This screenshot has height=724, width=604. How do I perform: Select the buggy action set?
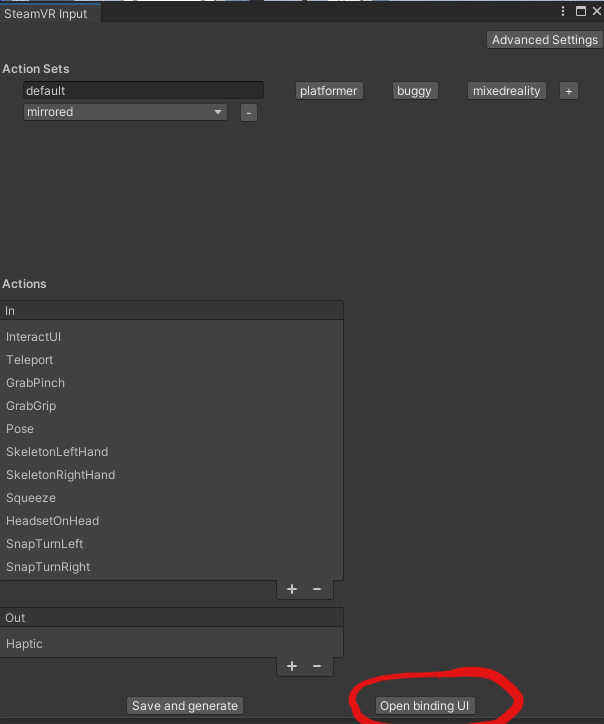tap(414, 91)
